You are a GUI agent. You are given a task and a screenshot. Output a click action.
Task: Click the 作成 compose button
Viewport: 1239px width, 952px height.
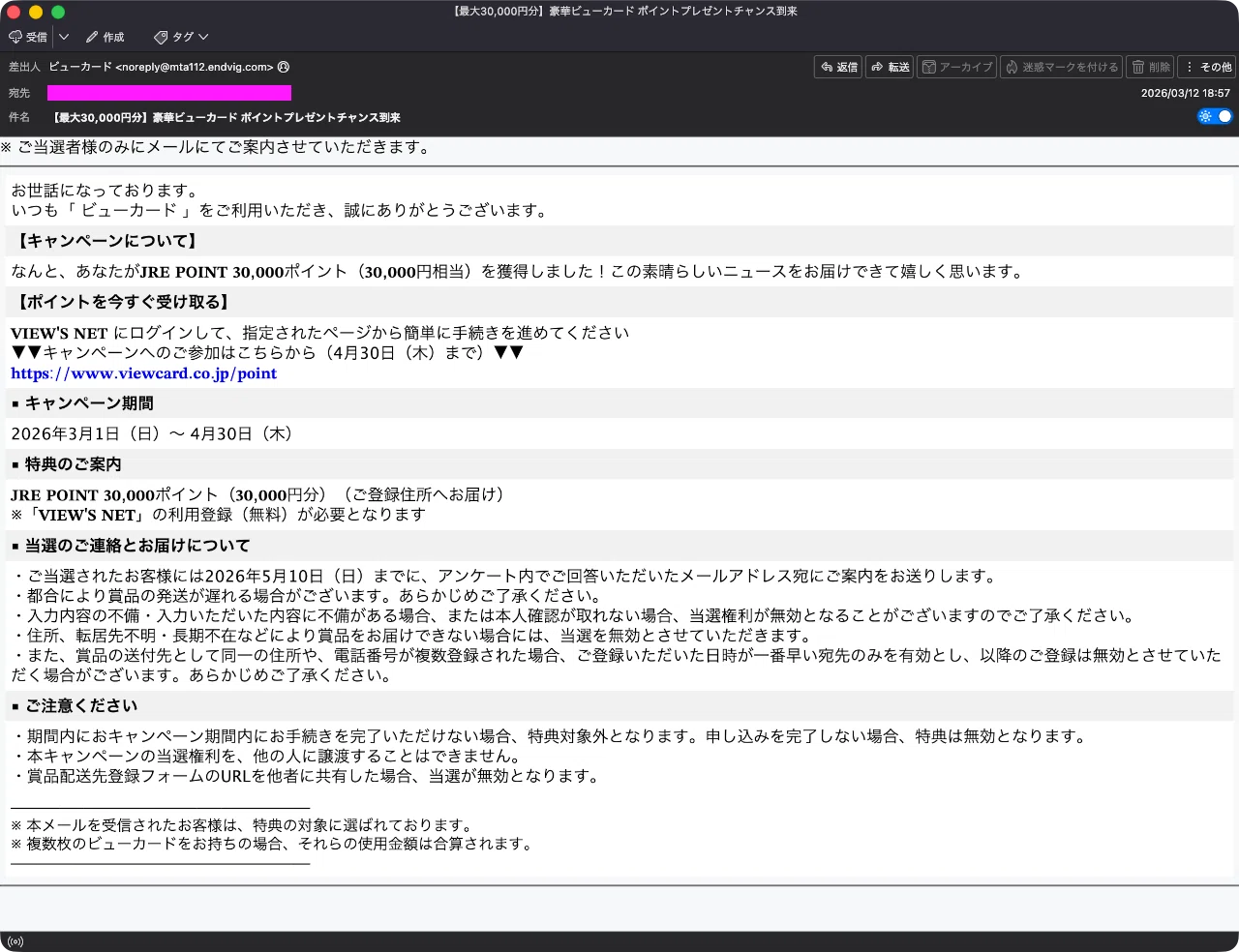click(x=105, y=37)
